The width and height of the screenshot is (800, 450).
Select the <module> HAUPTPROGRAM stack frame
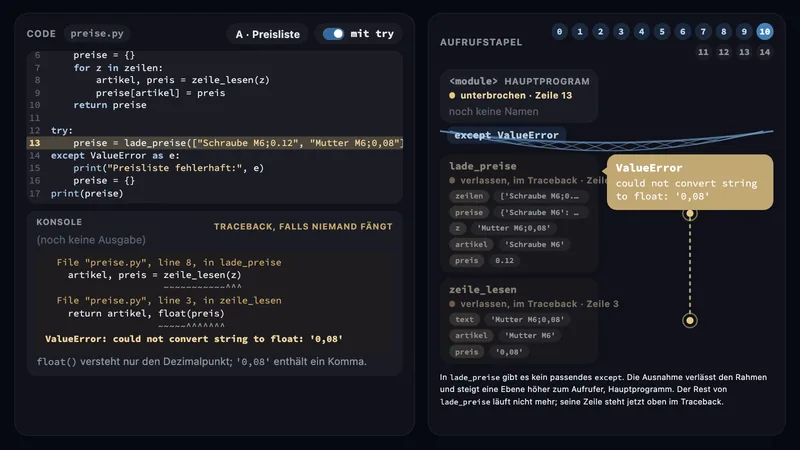(519, 96)
